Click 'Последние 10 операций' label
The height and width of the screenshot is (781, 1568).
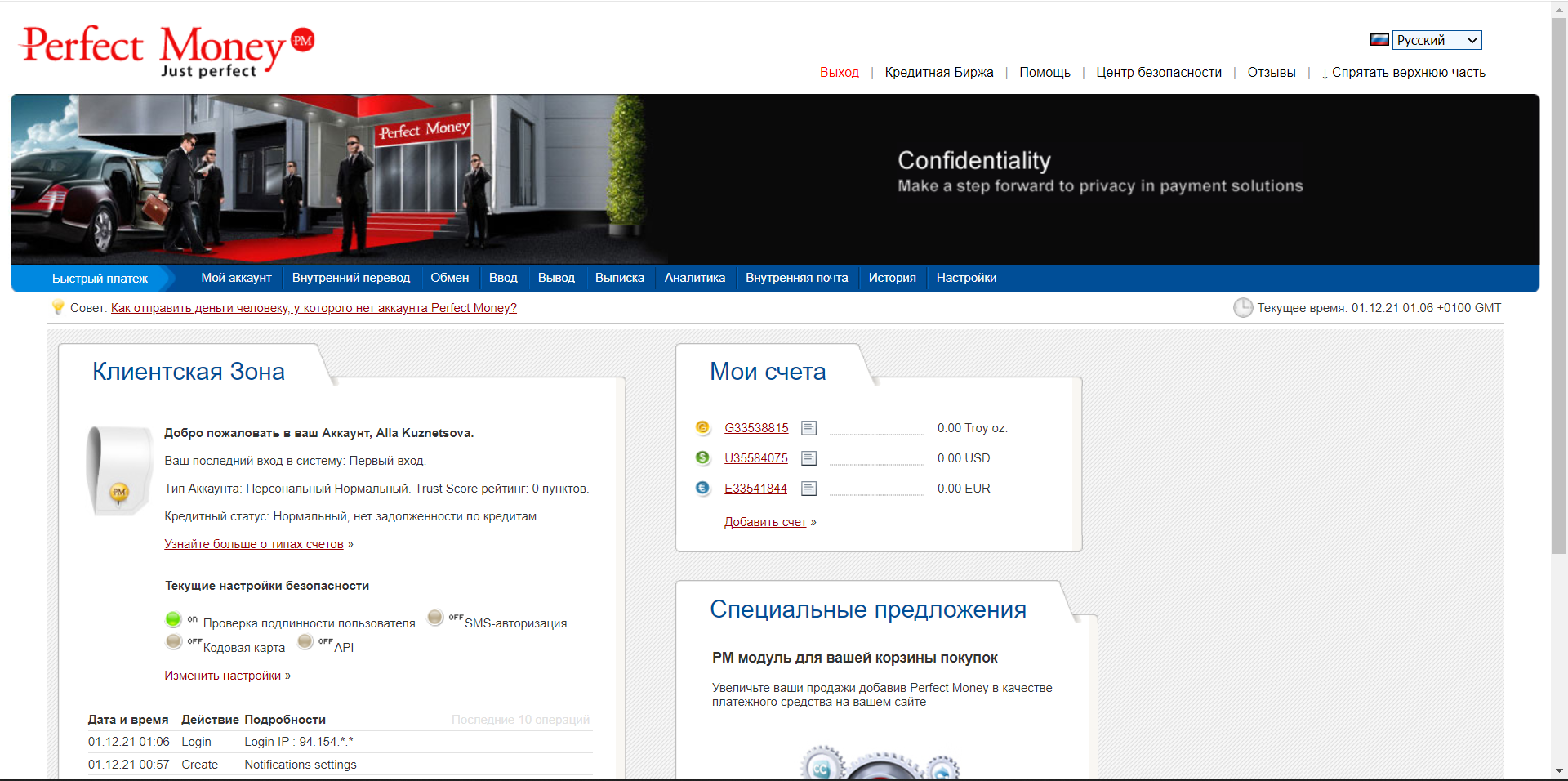520,720
